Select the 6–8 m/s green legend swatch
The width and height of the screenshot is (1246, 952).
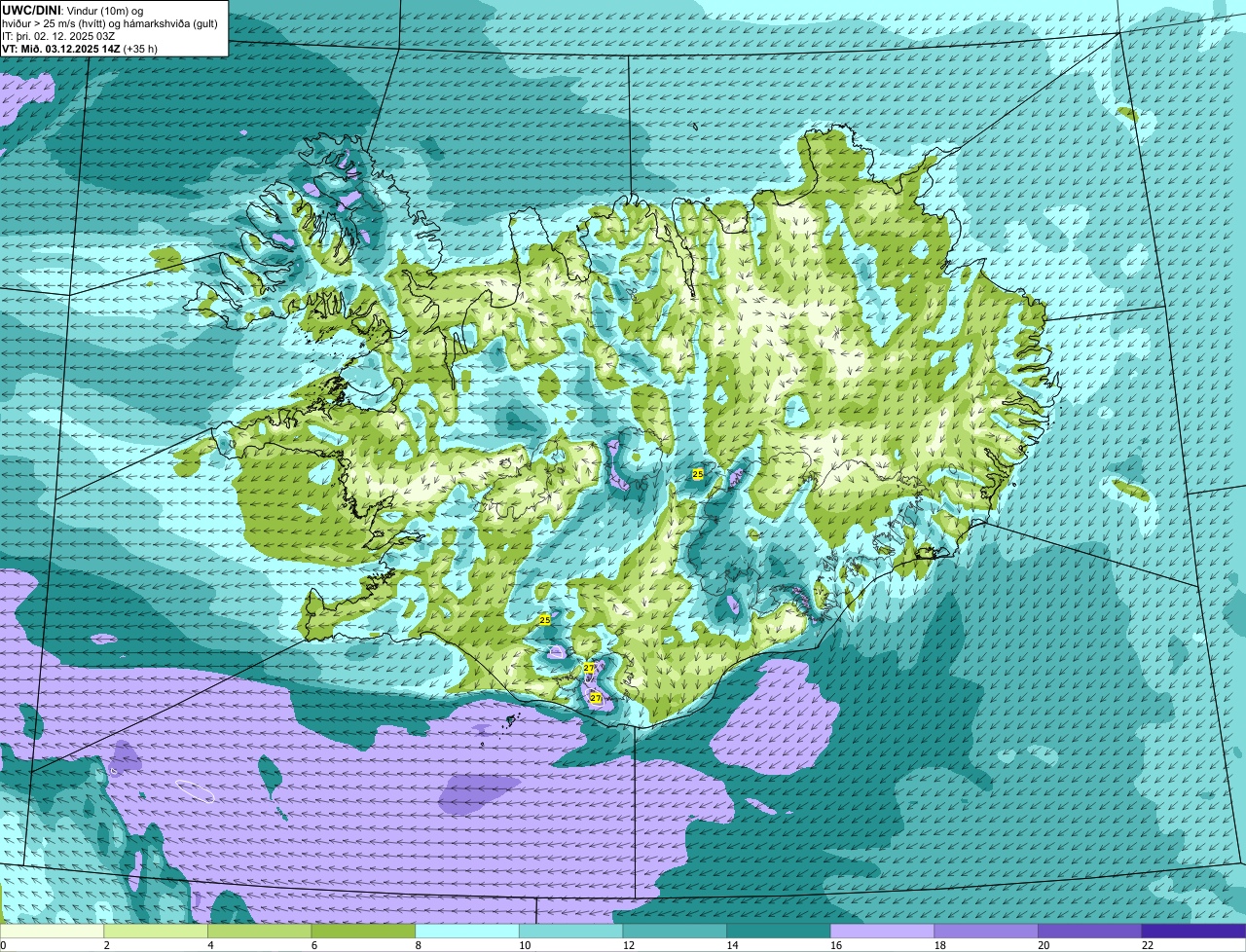click(363, 931)
